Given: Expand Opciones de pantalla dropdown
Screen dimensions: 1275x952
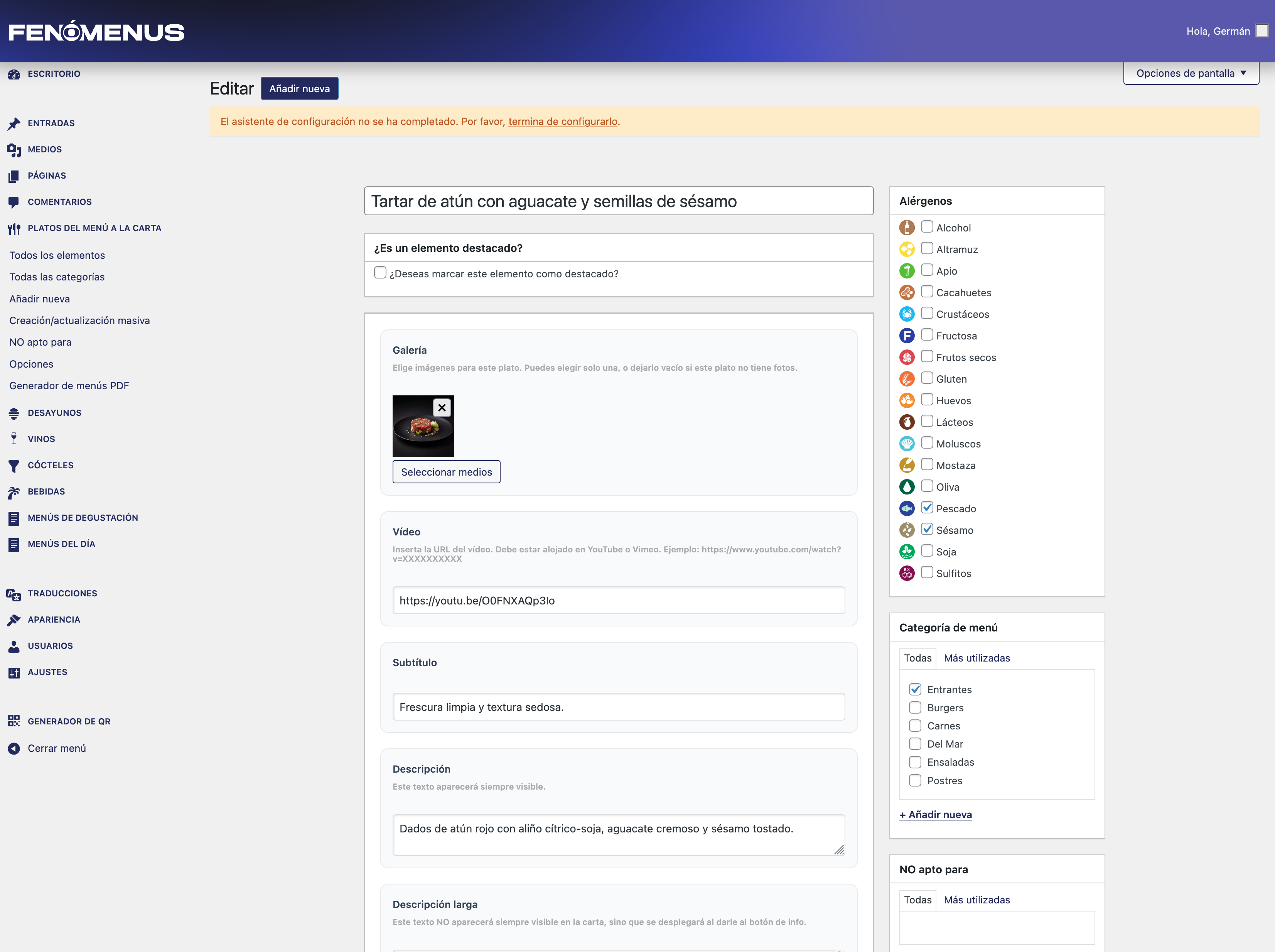Looking at the screenshot, I should pyautogui.click(x=1190, y=73).
